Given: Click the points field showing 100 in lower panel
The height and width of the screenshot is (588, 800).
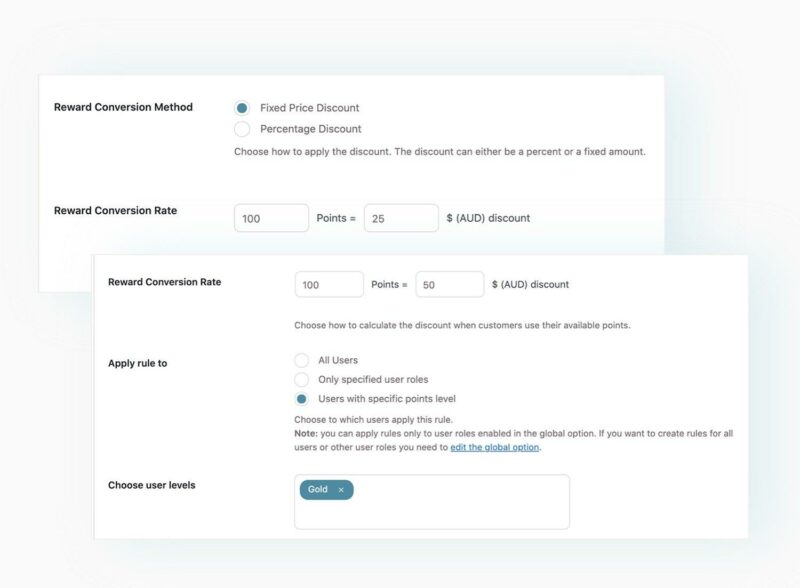Looking at the screenshot, I should [329, 284].
